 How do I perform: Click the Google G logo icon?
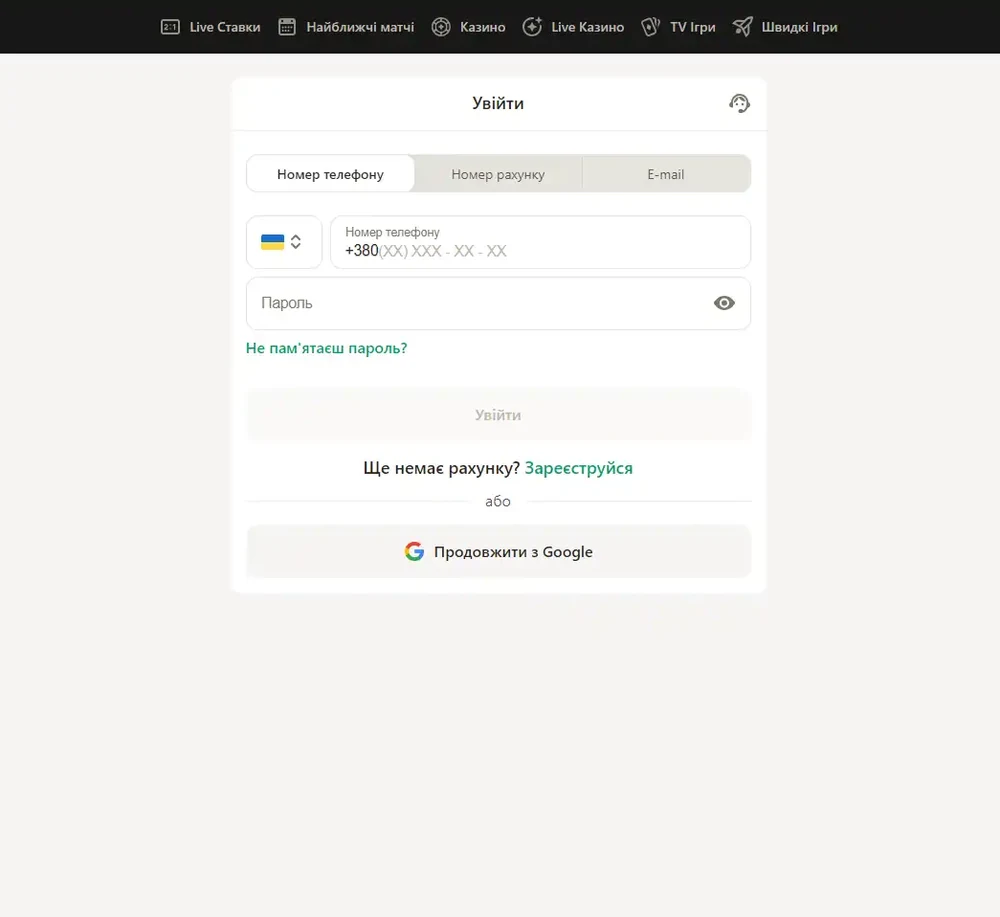(x=414, y=552)
